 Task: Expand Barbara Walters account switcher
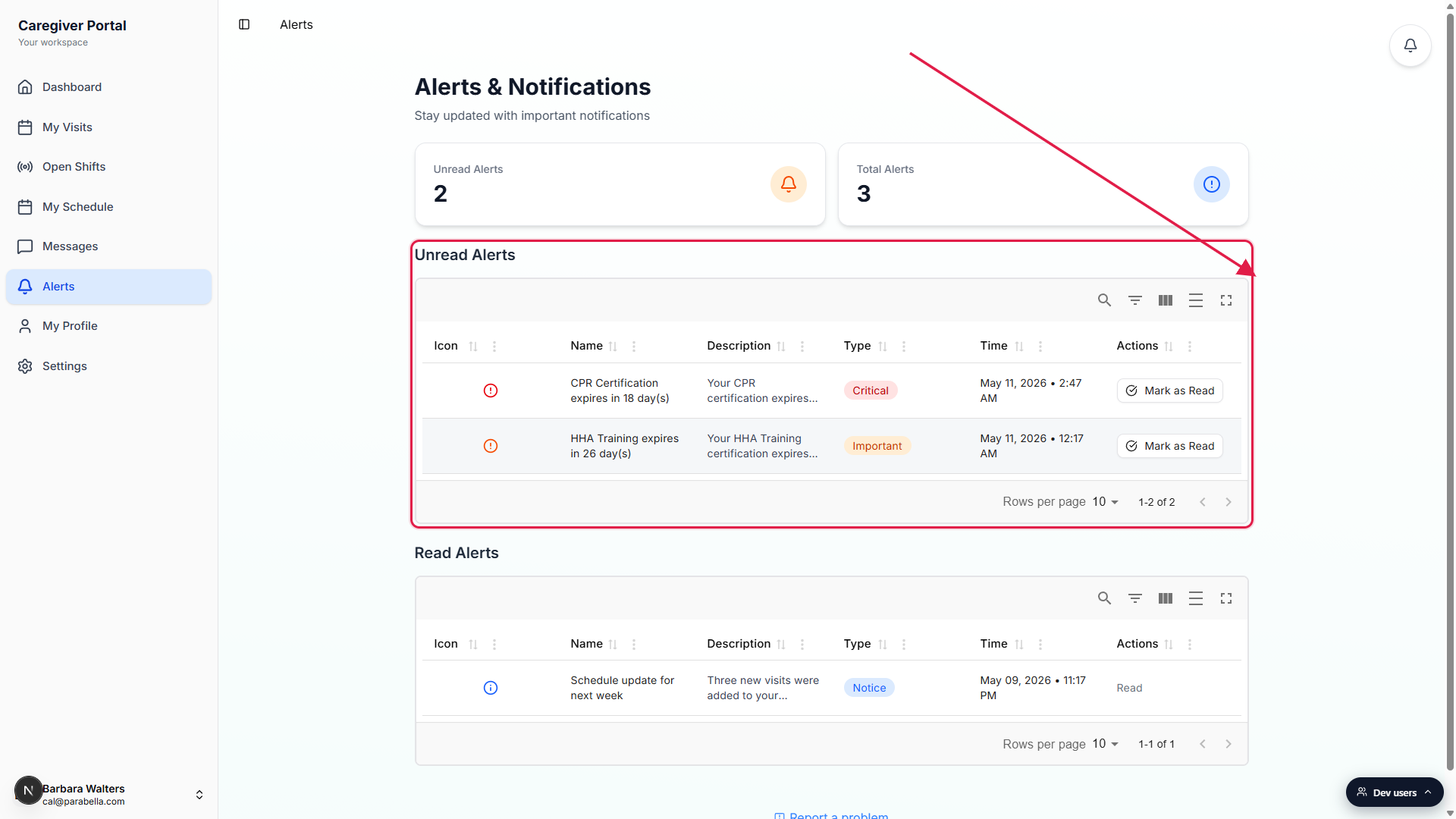click(199, 795)
